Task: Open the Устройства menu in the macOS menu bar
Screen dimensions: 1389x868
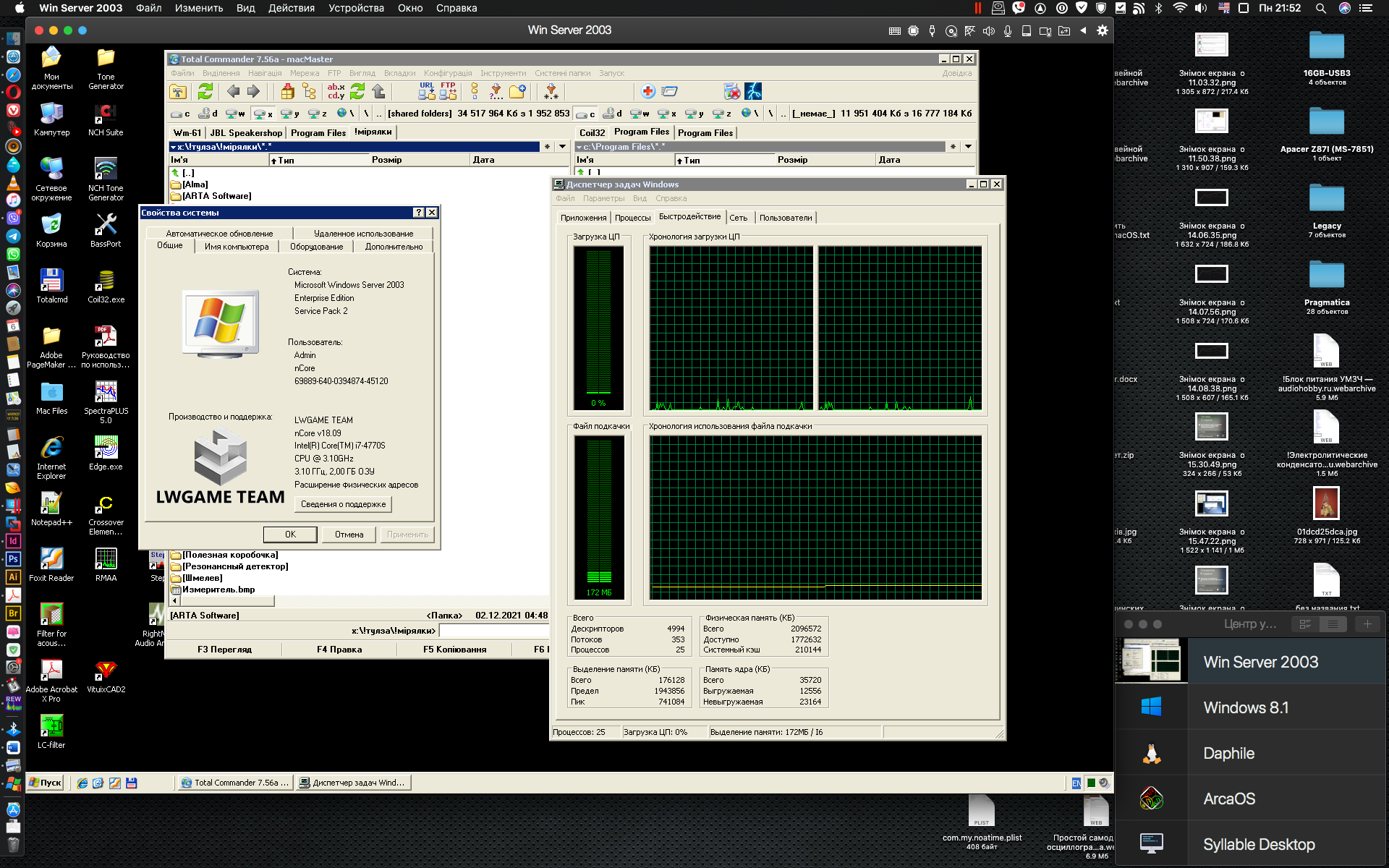Action: click(356, 8)
